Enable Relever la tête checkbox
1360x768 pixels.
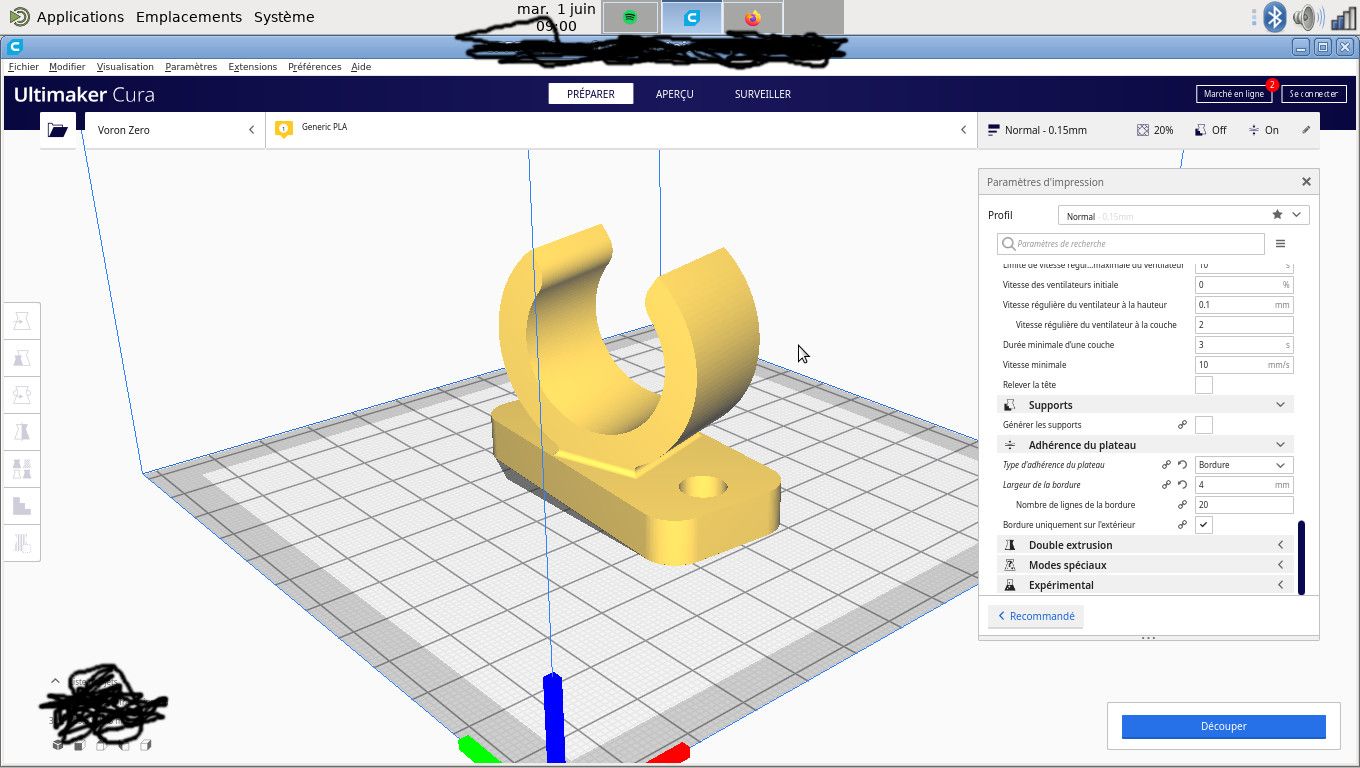pos(1204,385)
